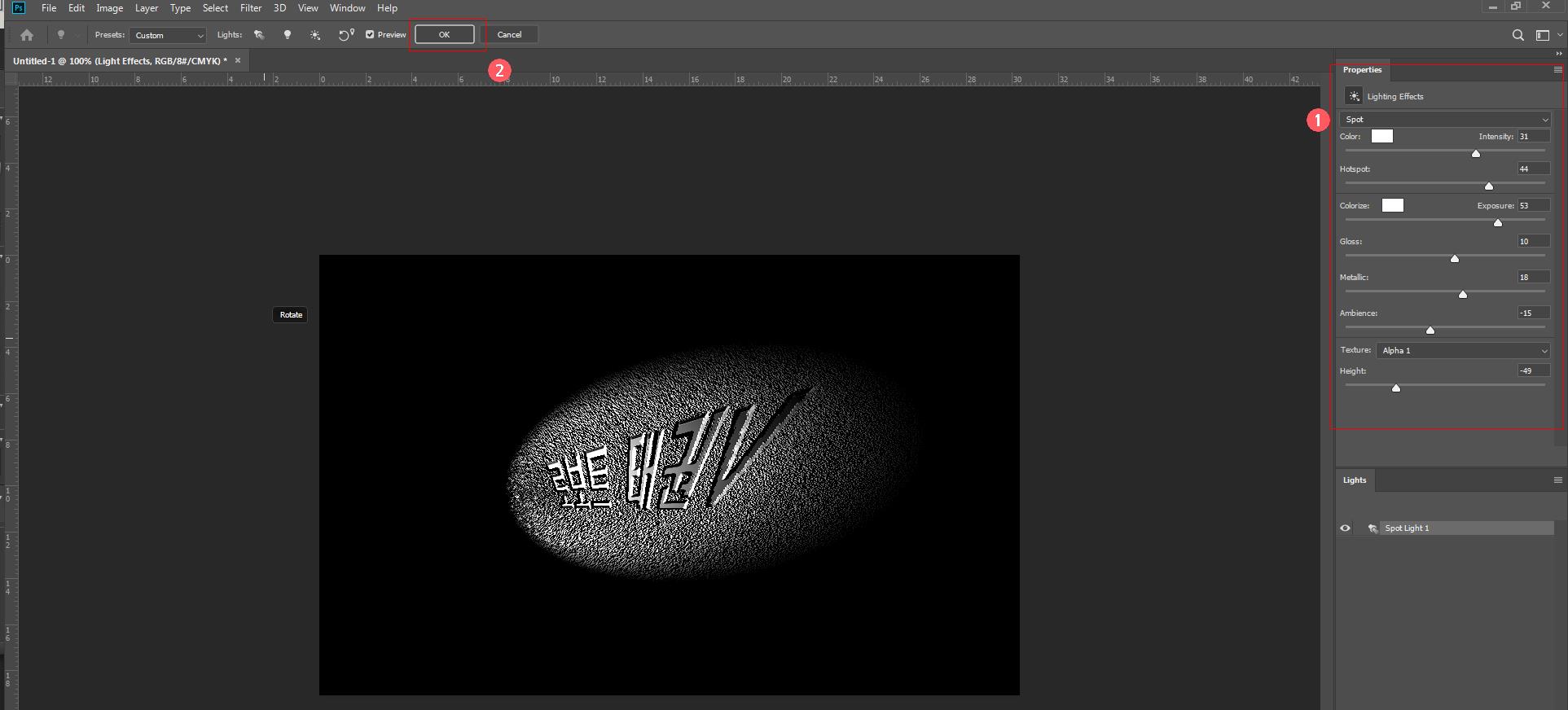Viewport: 1568px width, 710px height.
Task: Click the Color white swatch
Action: (1382, 136)
